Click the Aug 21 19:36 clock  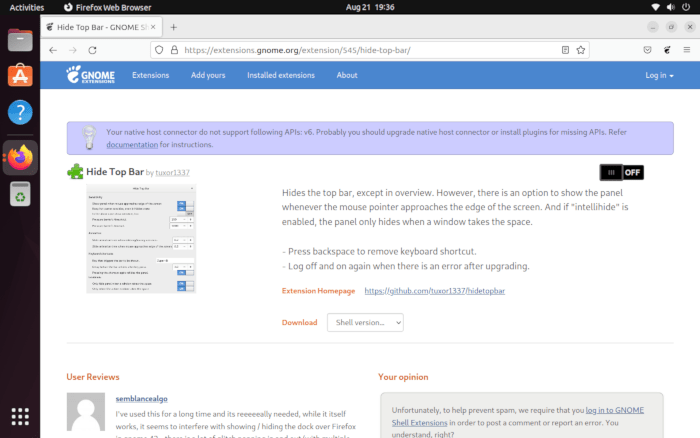(370, 7)
